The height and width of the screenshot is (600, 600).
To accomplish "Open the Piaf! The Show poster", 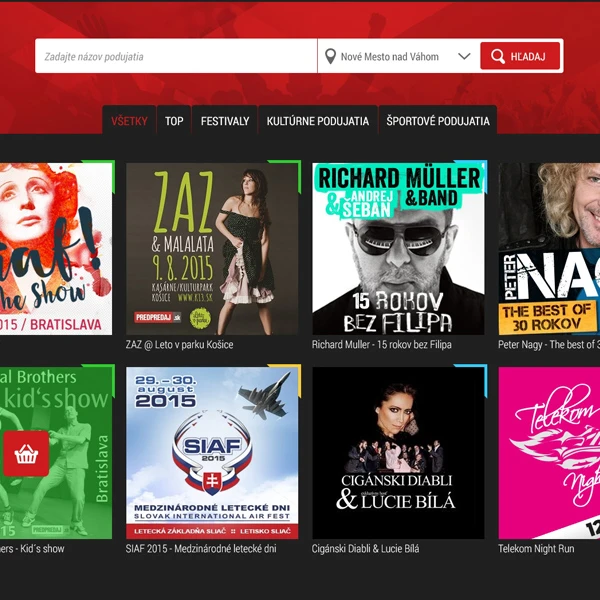I will point(56,249).
